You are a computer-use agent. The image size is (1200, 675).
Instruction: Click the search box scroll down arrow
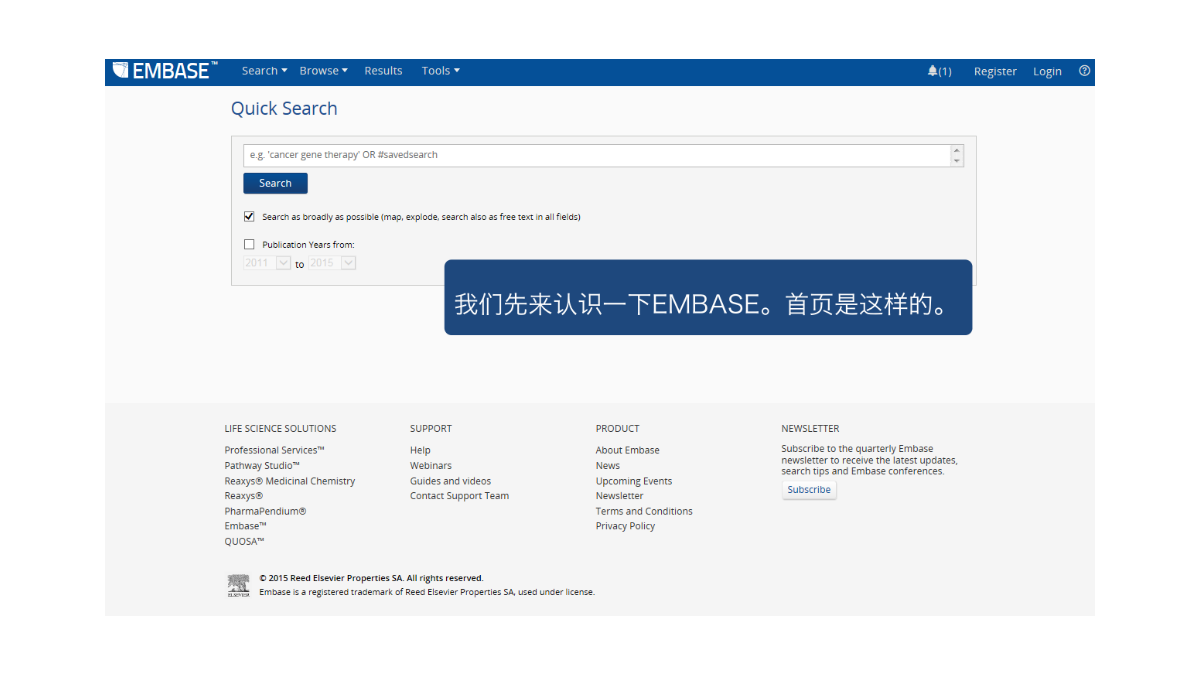tap(957, 161)
